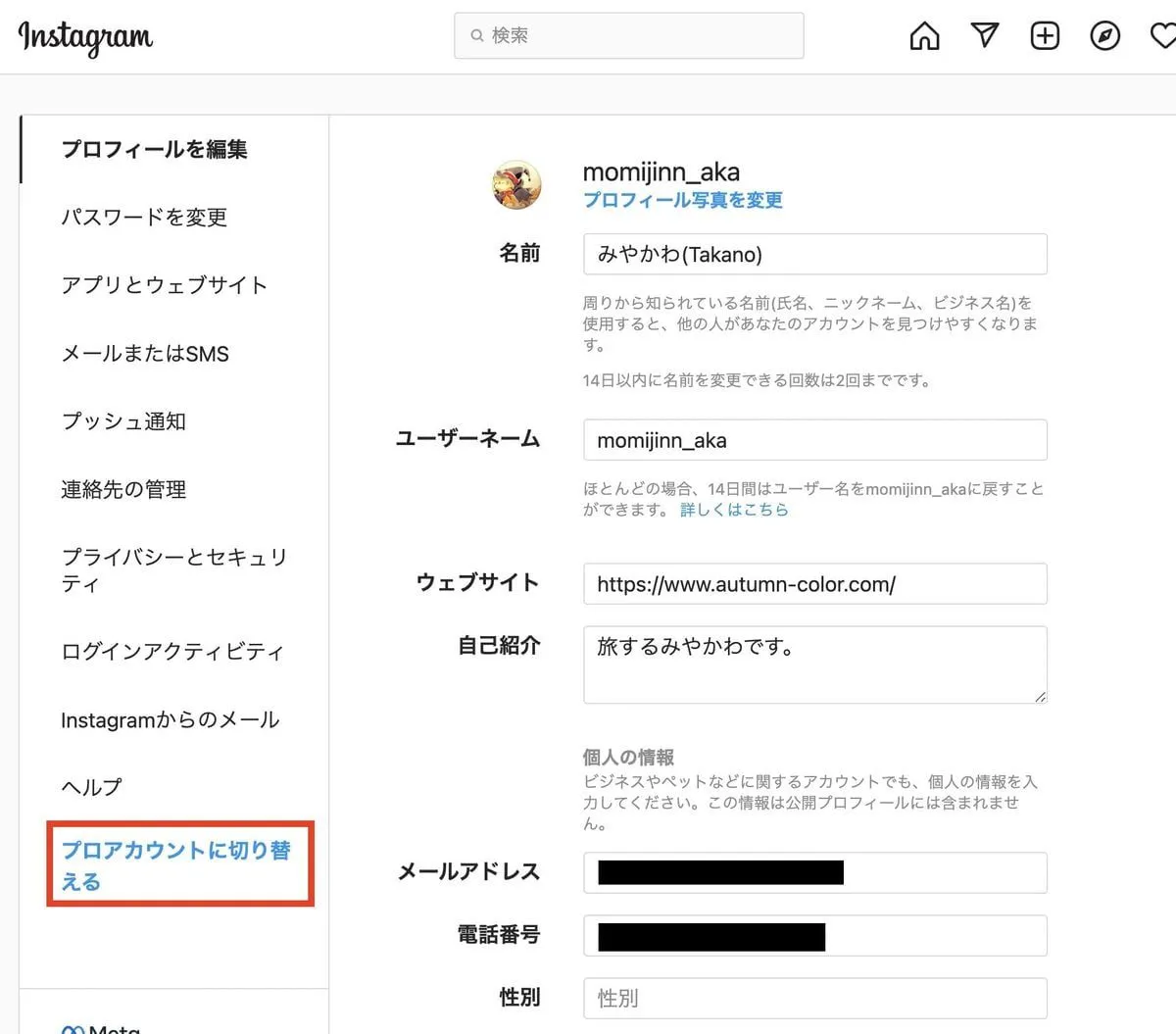Open the 性別 gender field
The image size is (1176, 1034).
tap(814, 998)
